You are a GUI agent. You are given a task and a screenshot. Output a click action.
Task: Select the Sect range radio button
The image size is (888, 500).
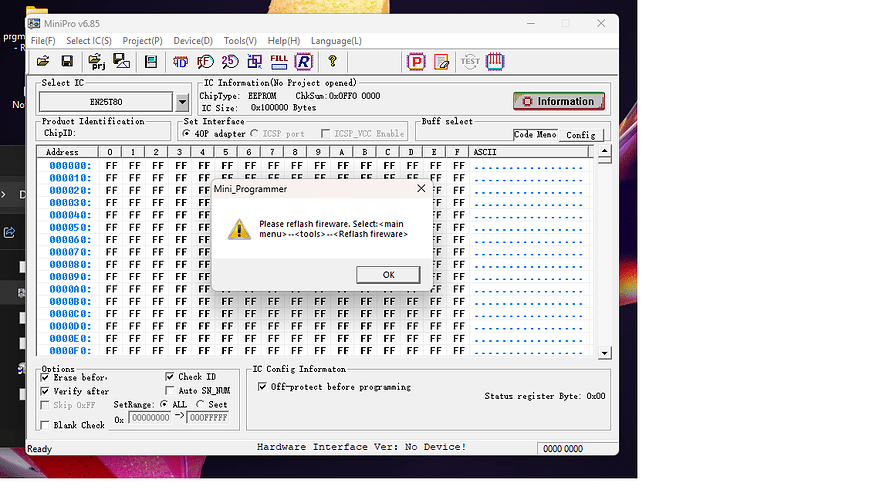[200, 404]
